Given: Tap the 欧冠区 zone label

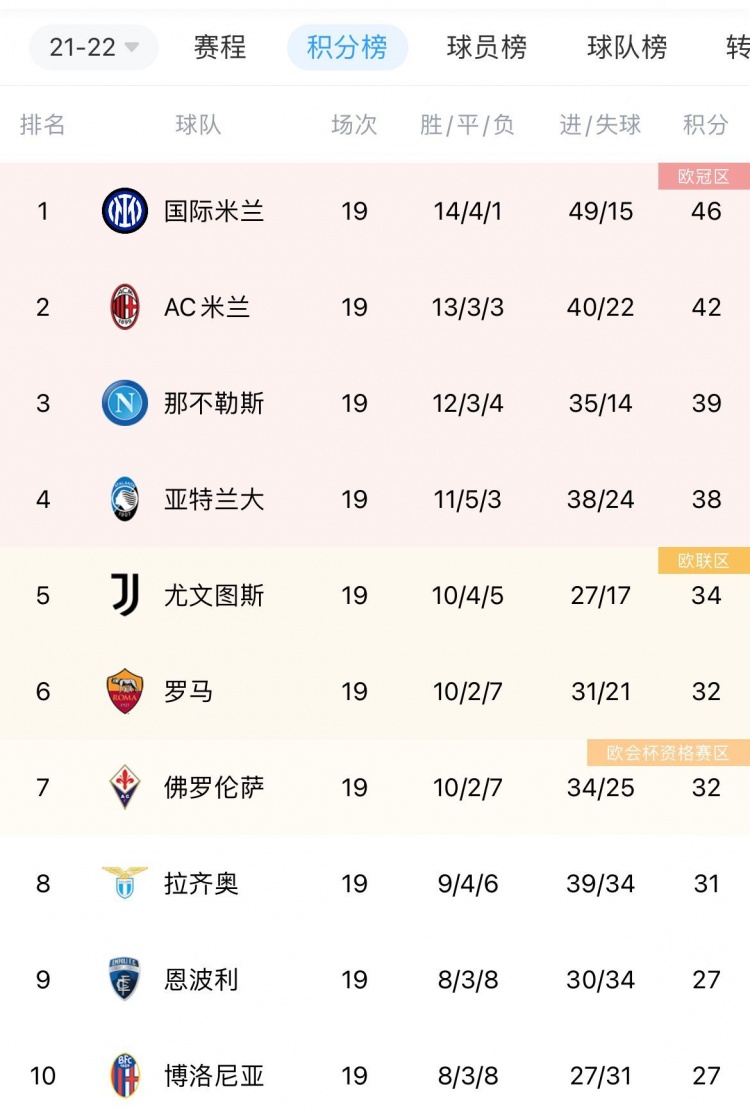Looking at the screenshot, I should tap(704, 176).
